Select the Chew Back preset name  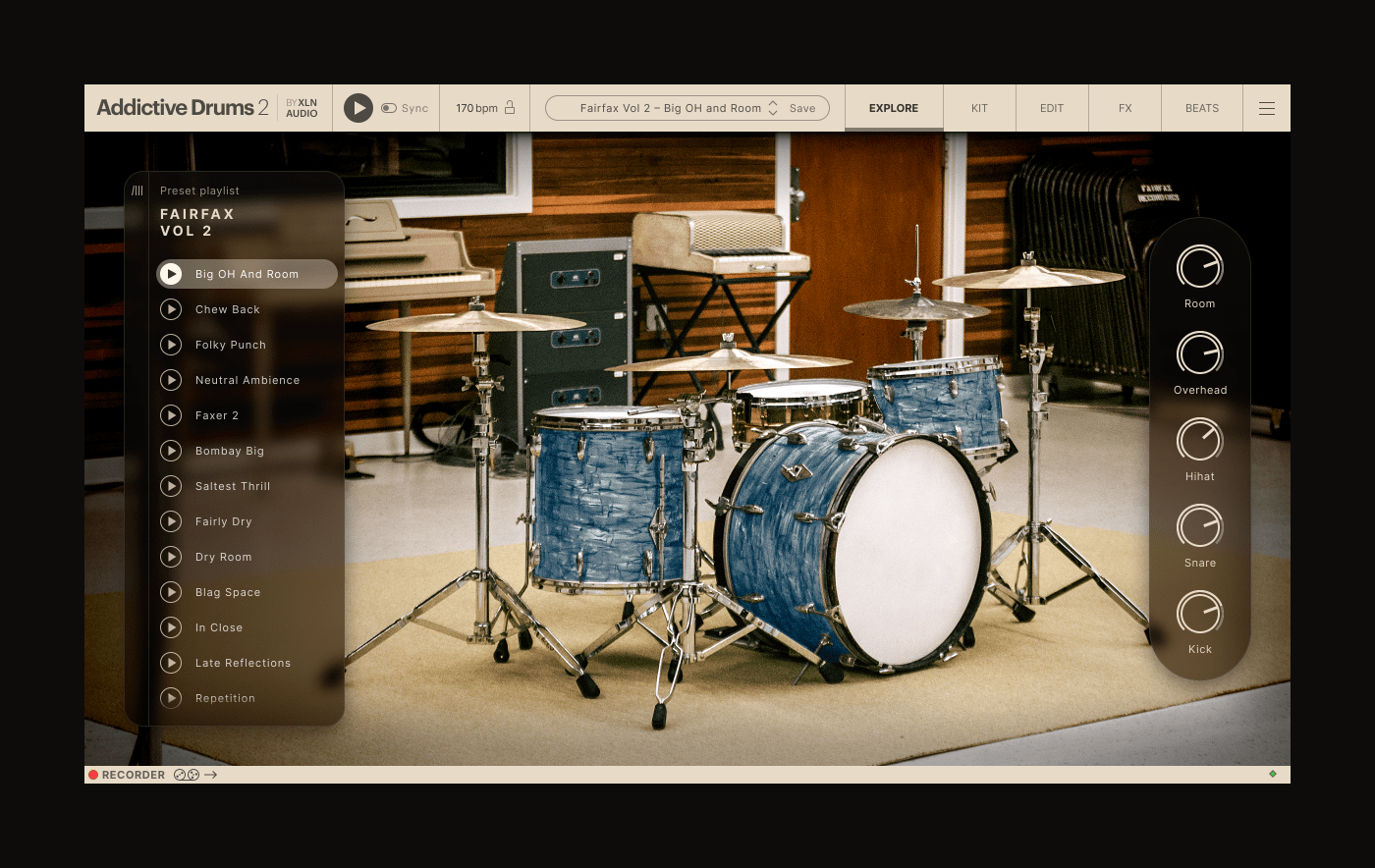pos(228,309)
